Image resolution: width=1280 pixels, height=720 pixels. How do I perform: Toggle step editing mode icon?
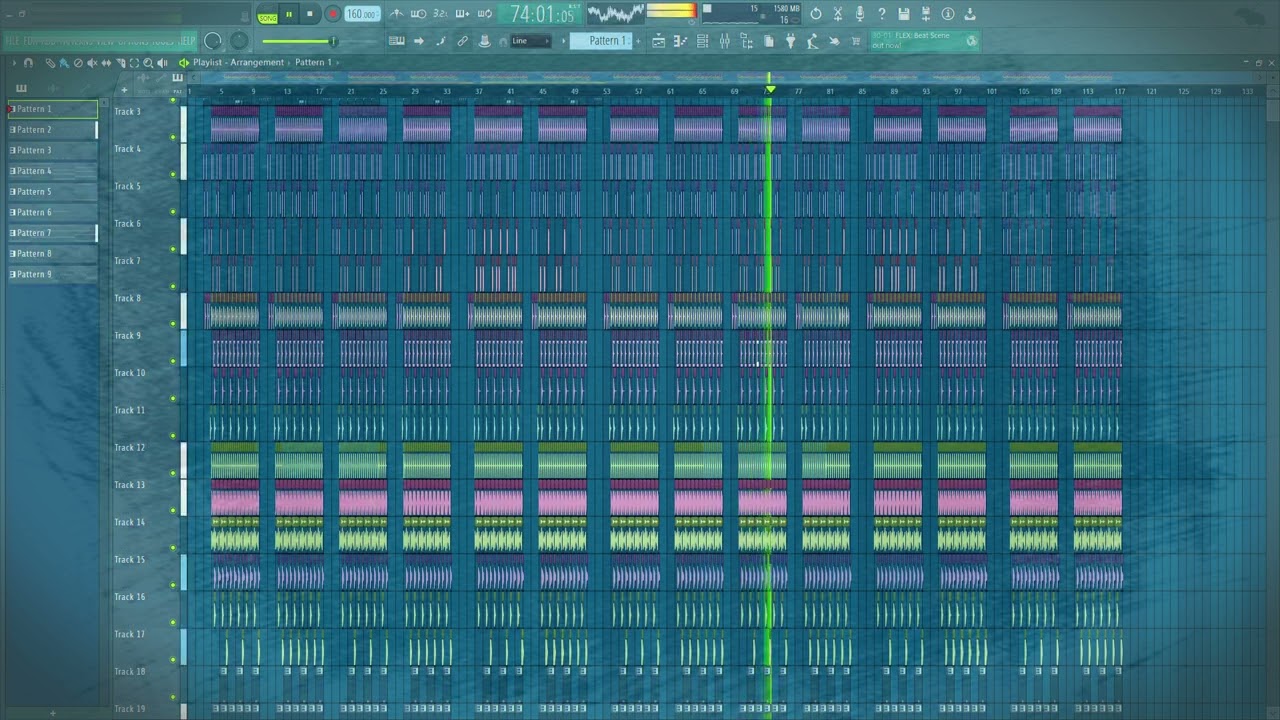440,41
